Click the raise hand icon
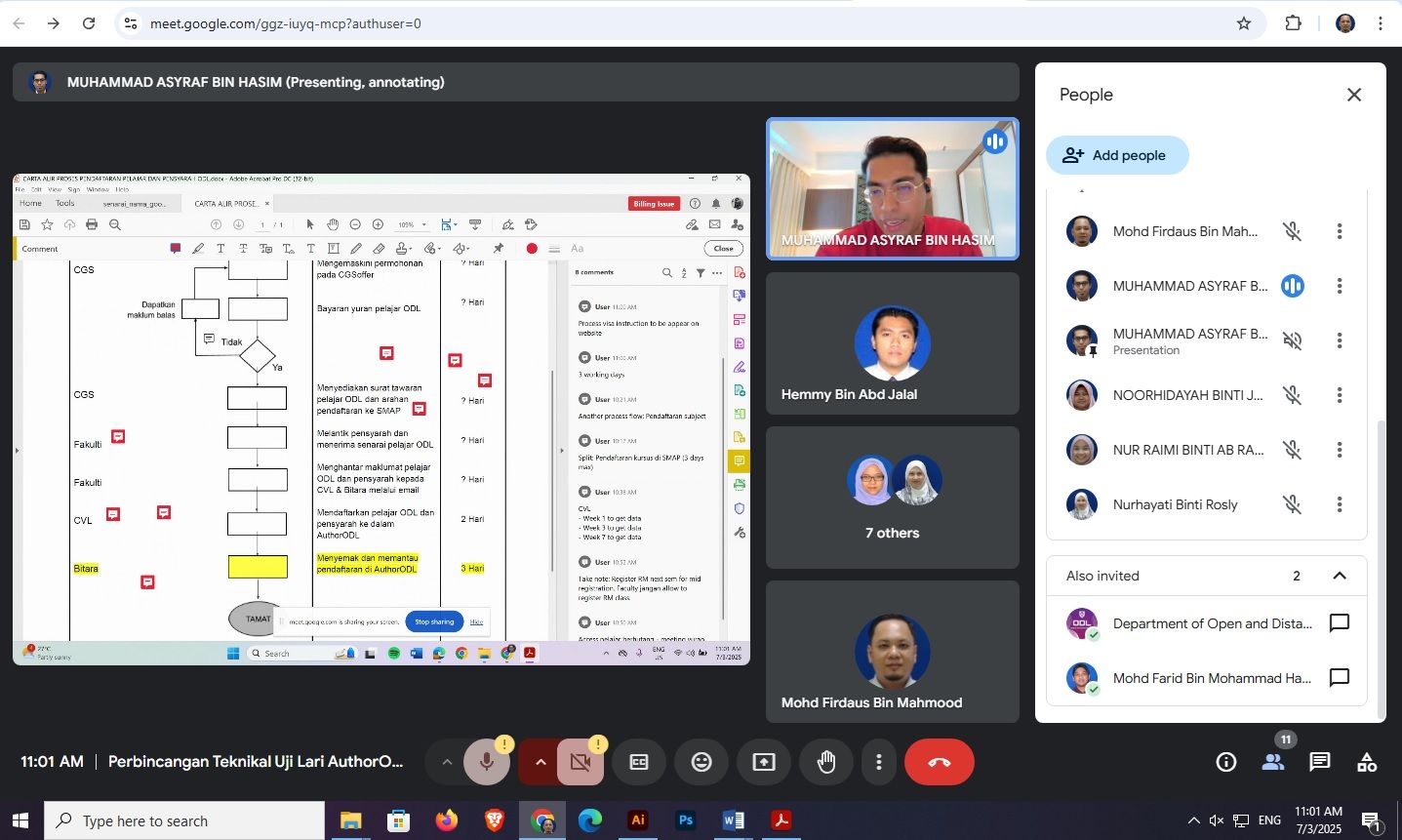 pyautogui.click(x=826, y=762)
